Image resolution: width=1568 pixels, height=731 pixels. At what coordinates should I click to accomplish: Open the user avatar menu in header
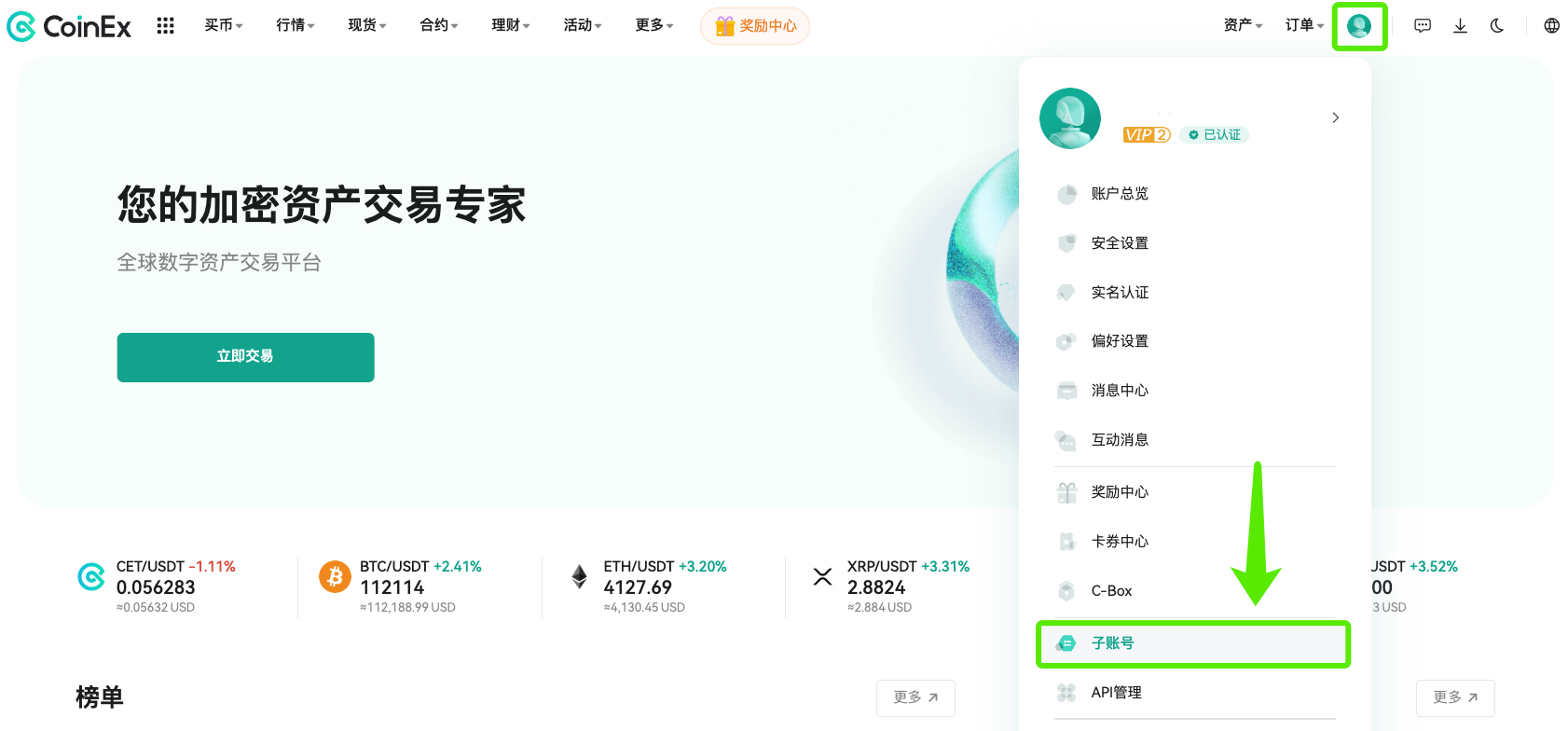[x=1359, y=26]
